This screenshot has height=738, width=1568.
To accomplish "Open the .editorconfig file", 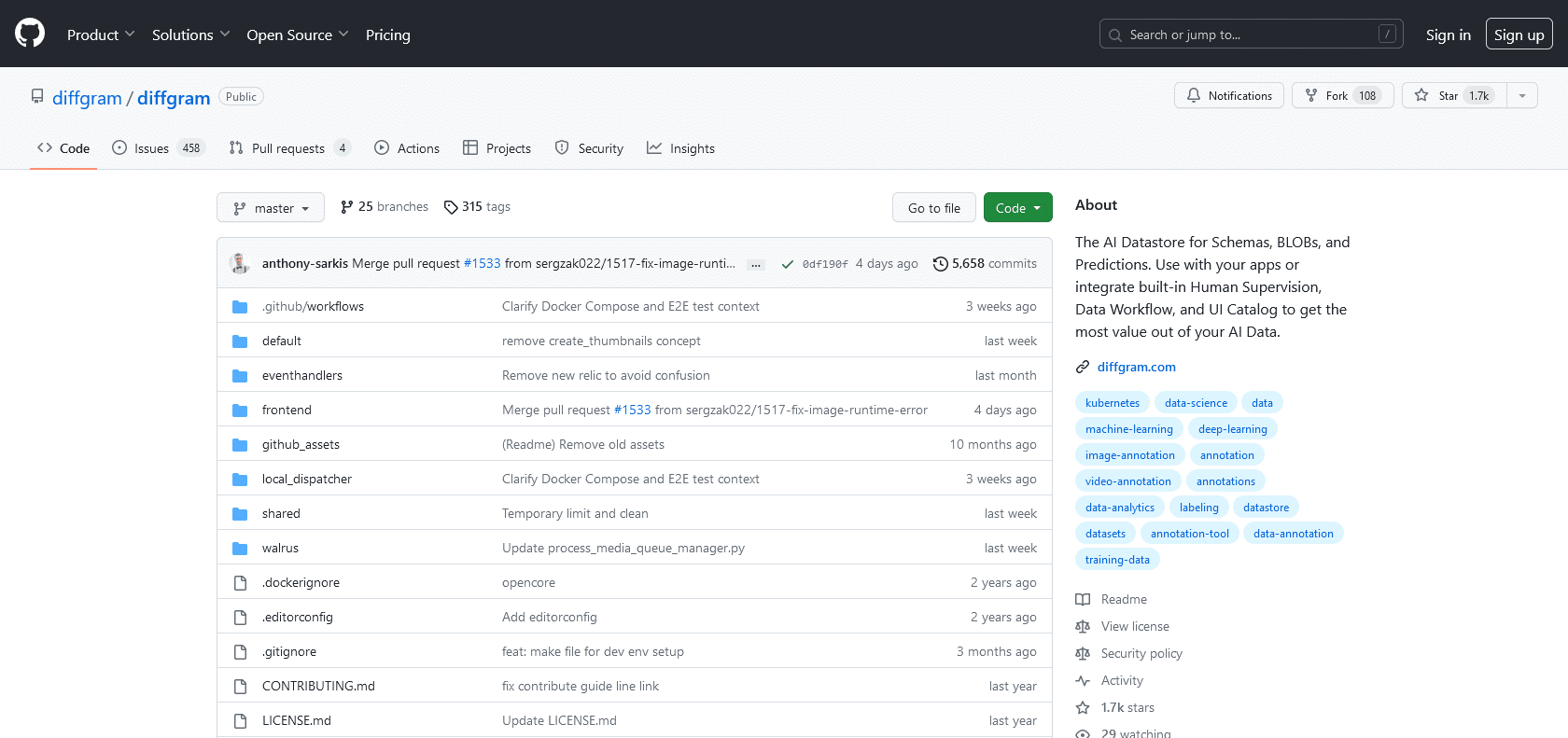I will [297, 618].
